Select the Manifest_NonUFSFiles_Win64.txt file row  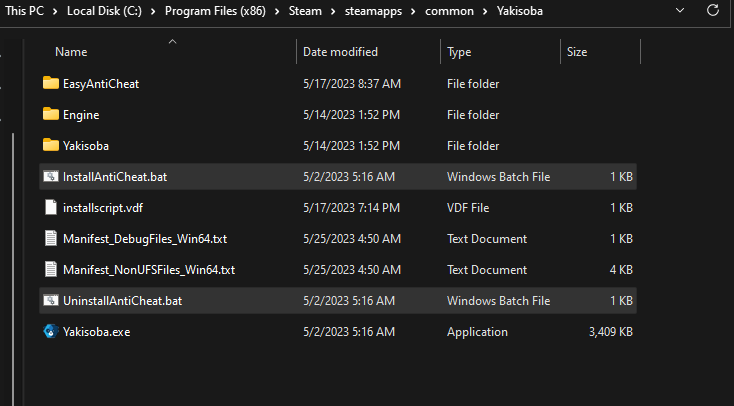click(338, 270)
